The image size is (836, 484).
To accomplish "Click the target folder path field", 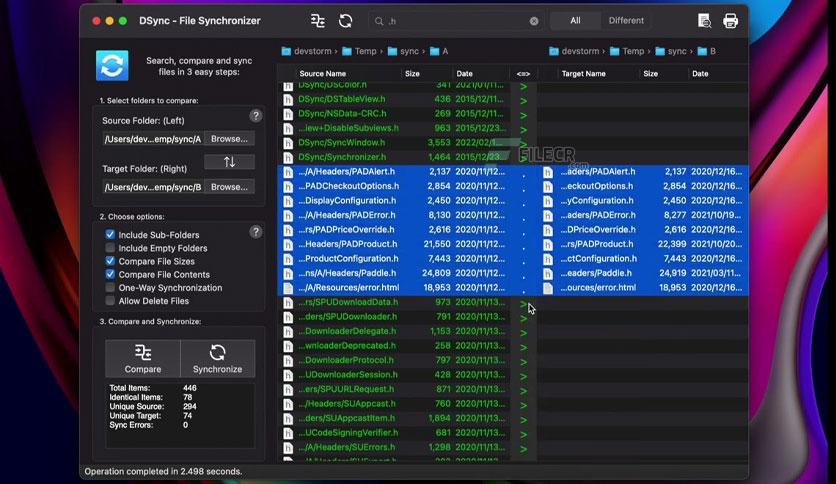I will coord(153,187).
